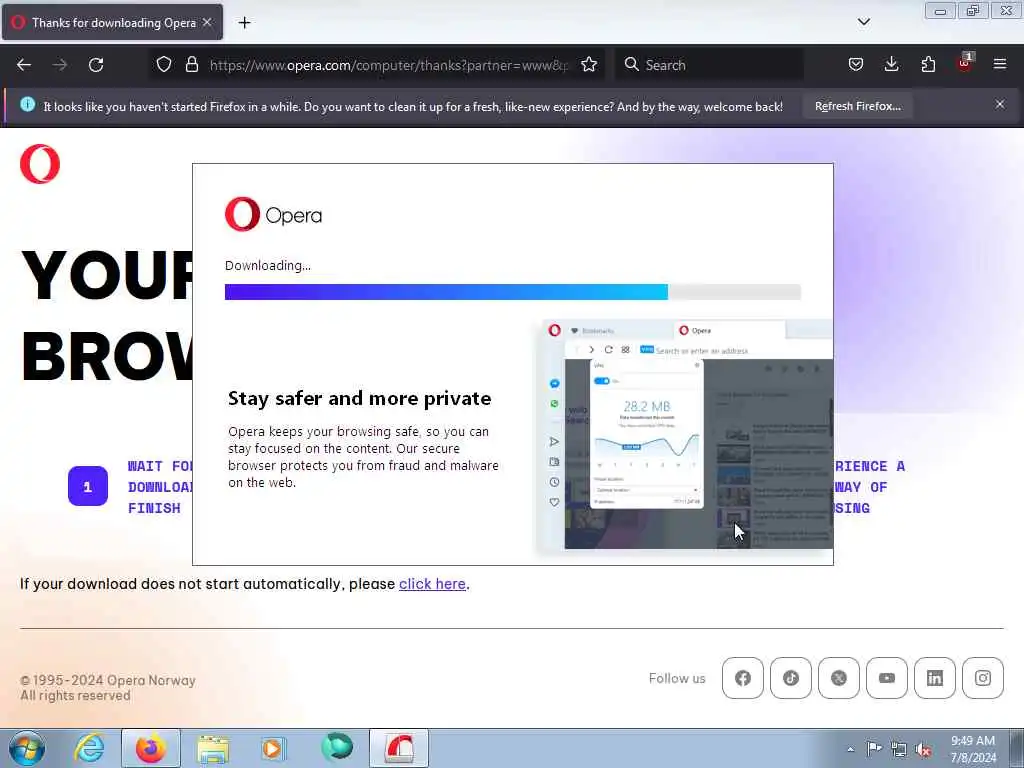Open Opera's Facebook page icon
The image size is (1024, 768).
coord(743,678)
